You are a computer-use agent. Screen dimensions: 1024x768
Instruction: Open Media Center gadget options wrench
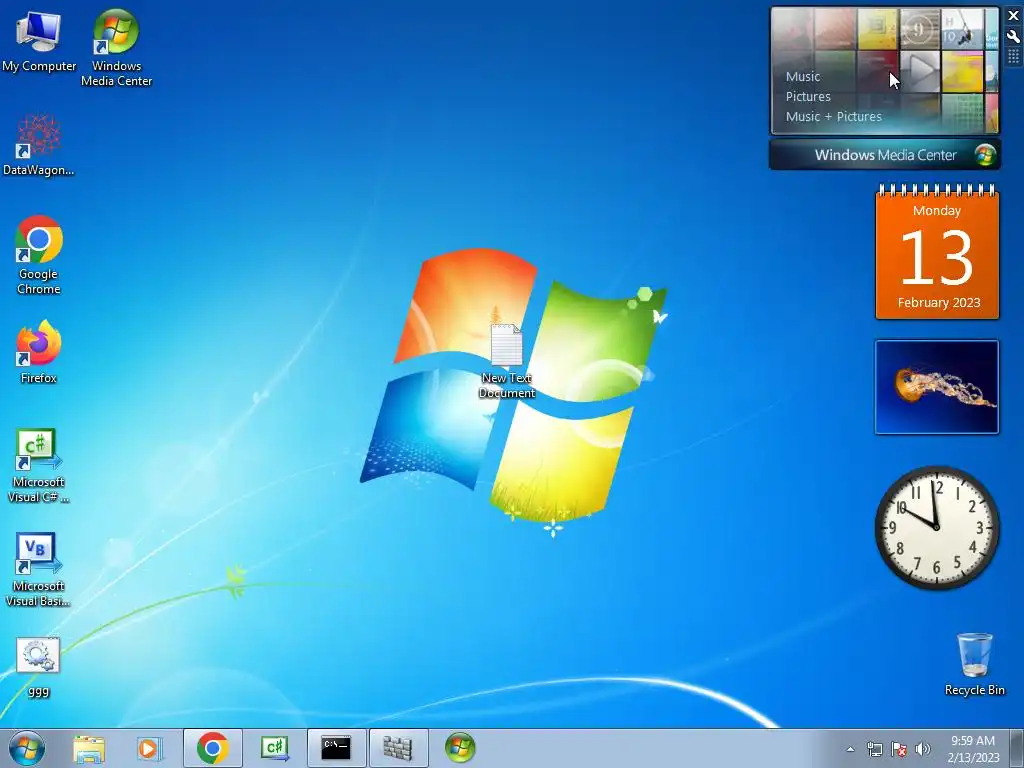[1014, 37]
